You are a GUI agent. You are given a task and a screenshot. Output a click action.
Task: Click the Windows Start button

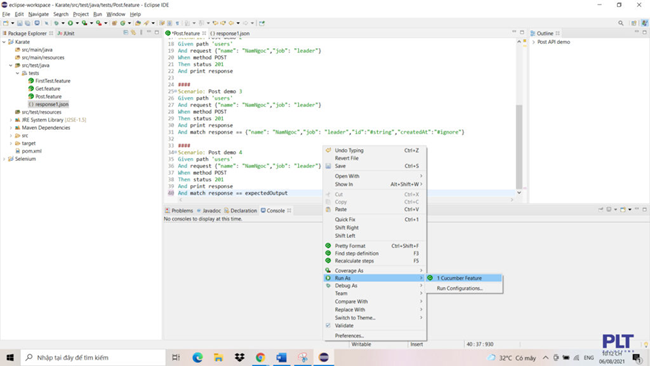click(10, 357)
